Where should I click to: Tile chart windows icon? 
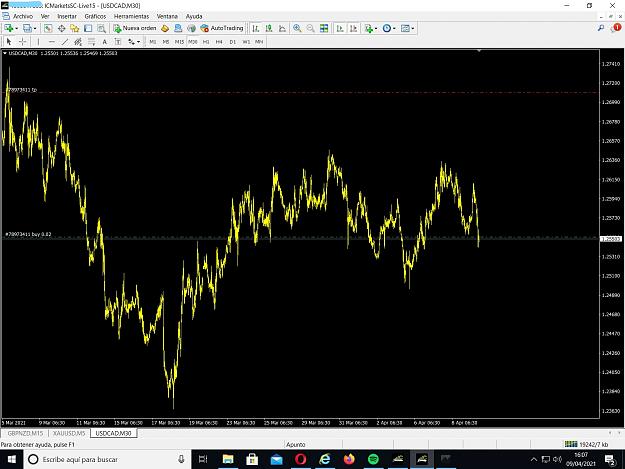pos(324,28)
